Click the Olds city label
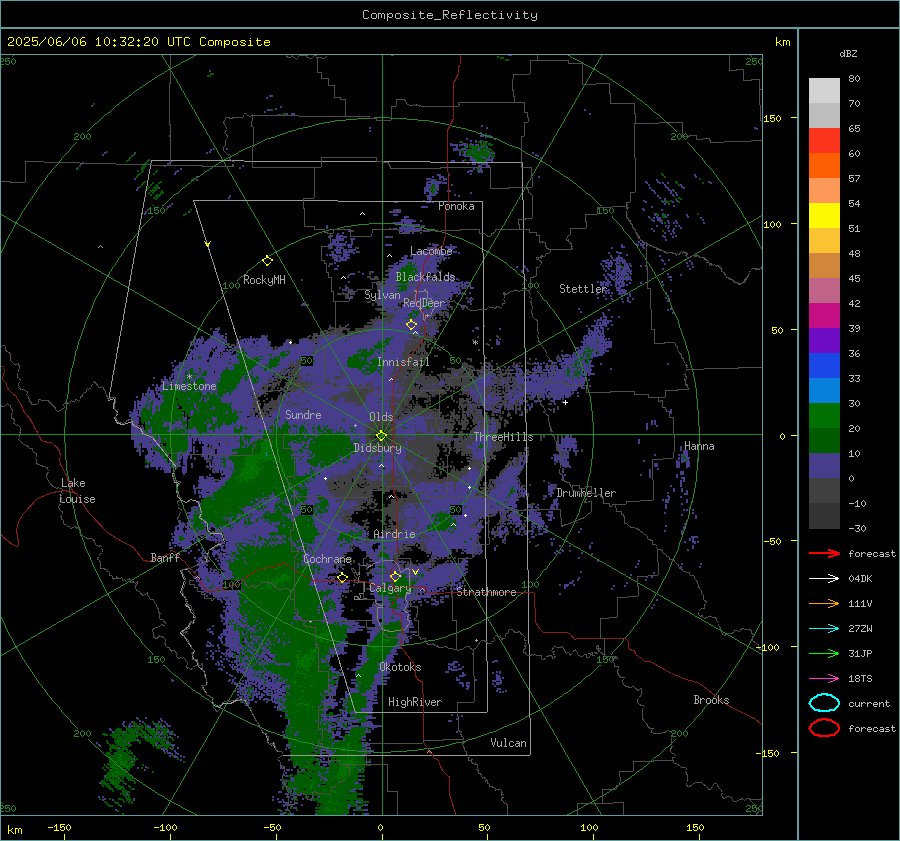 tap(381, 417)
